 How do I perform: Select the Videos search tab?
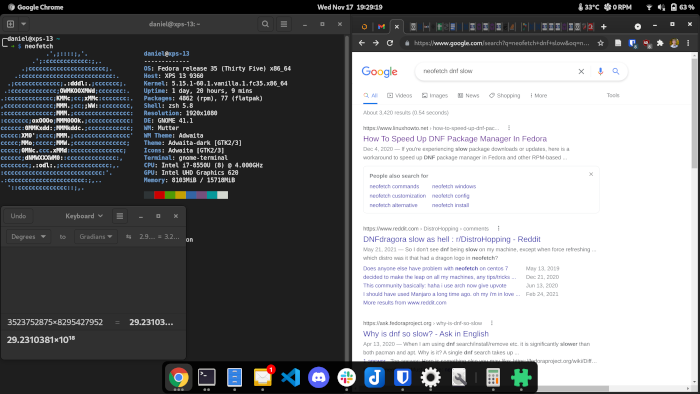(400, 95)
